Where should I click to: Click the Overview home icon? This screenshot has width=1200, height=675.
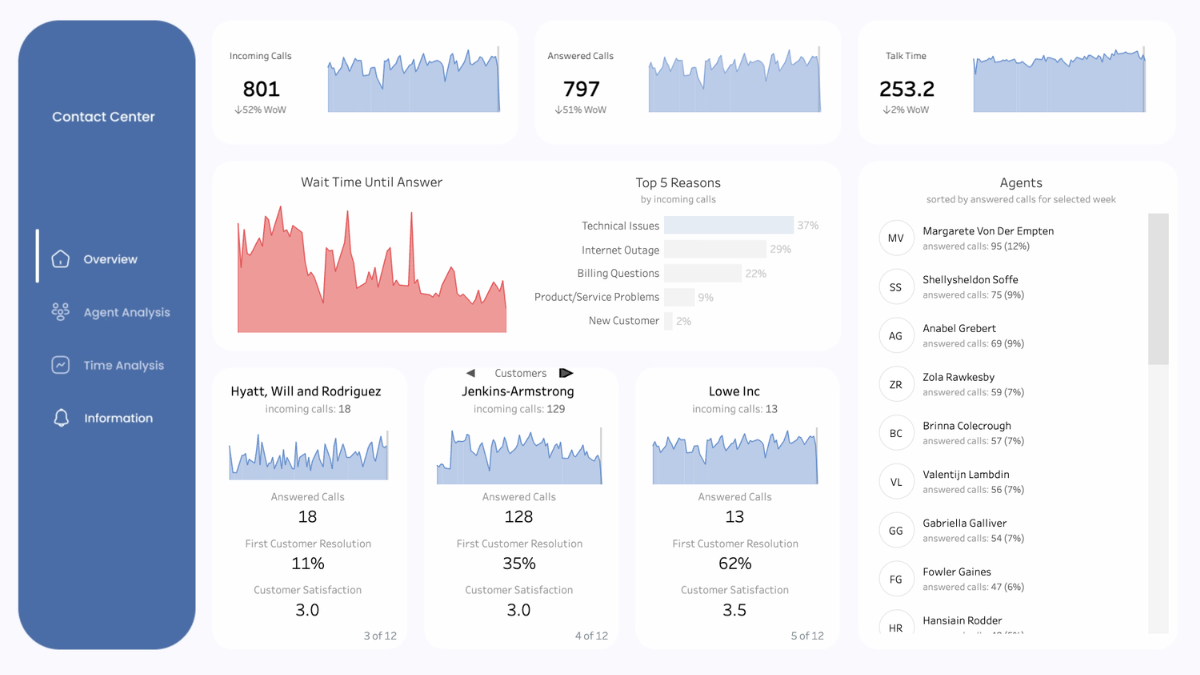point(60,259)
